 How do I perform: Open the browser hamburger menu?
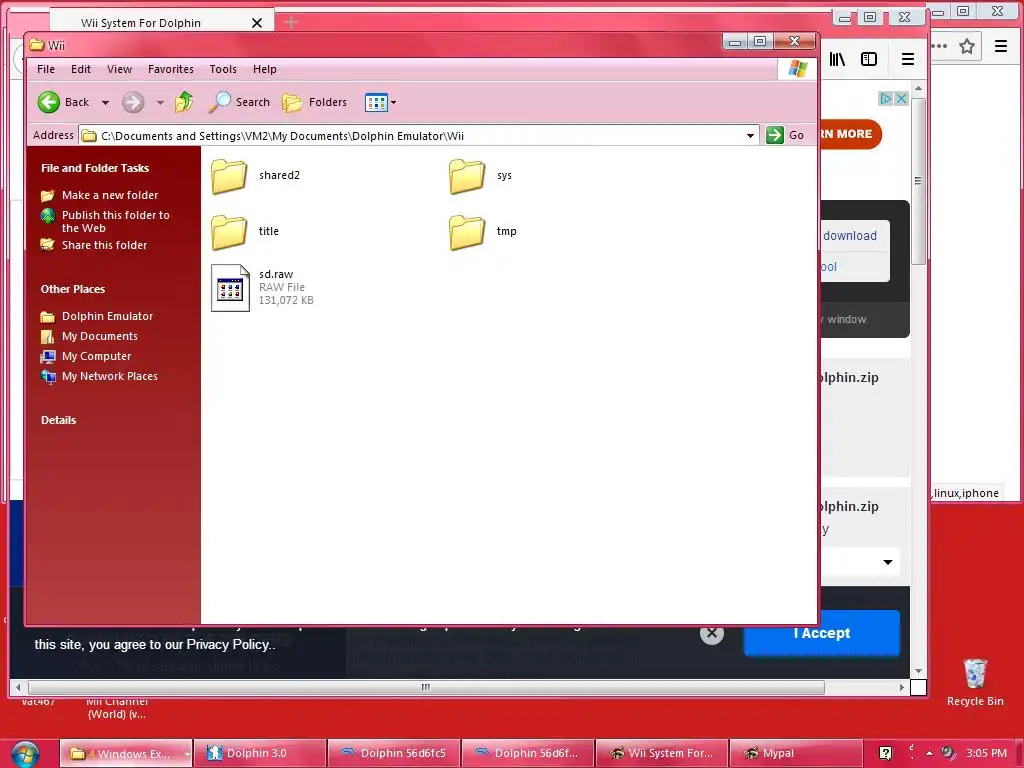(908, 59)
